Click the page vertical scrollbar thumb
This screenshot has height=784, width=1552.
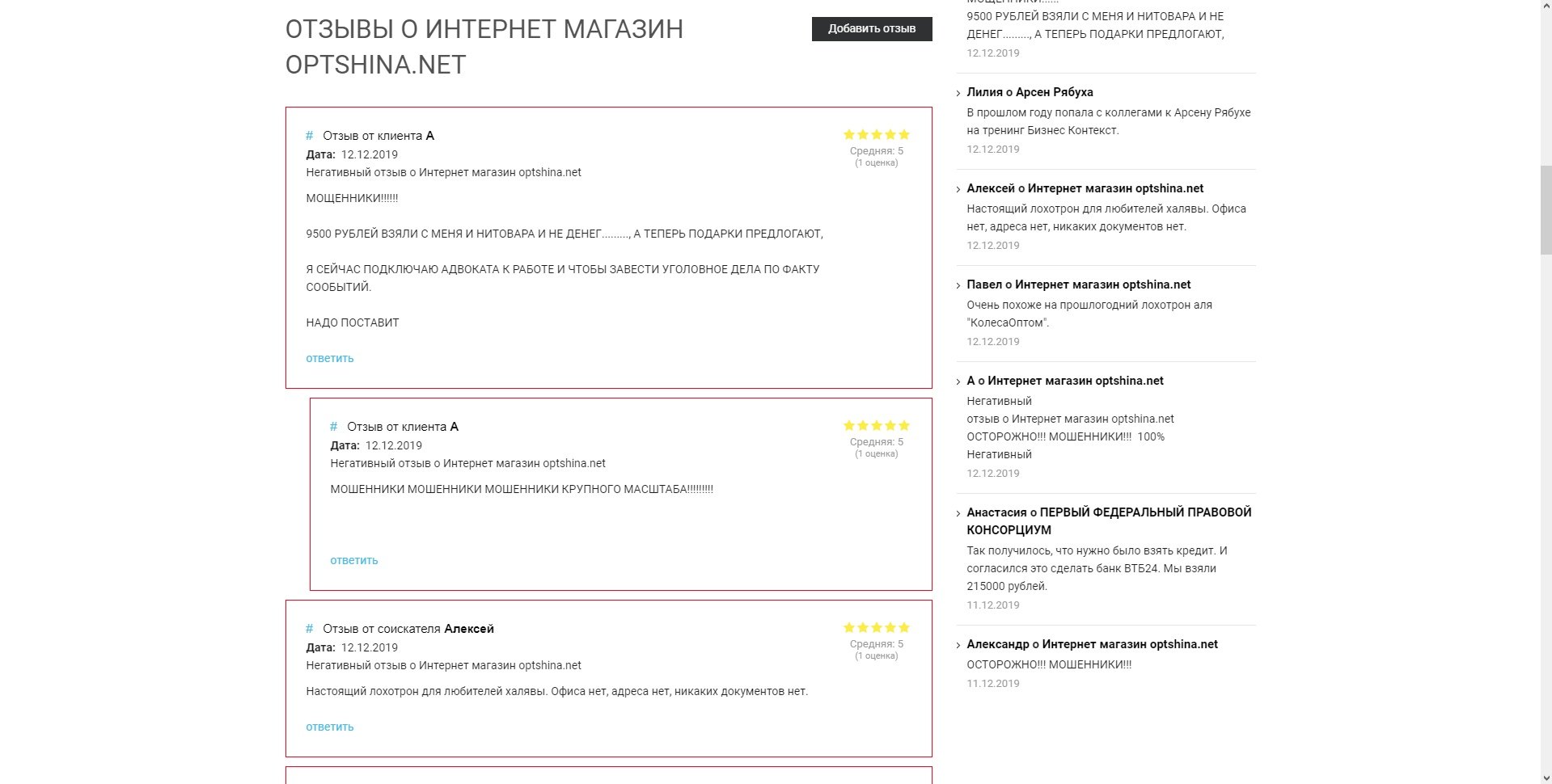[x=1545, y=210]
